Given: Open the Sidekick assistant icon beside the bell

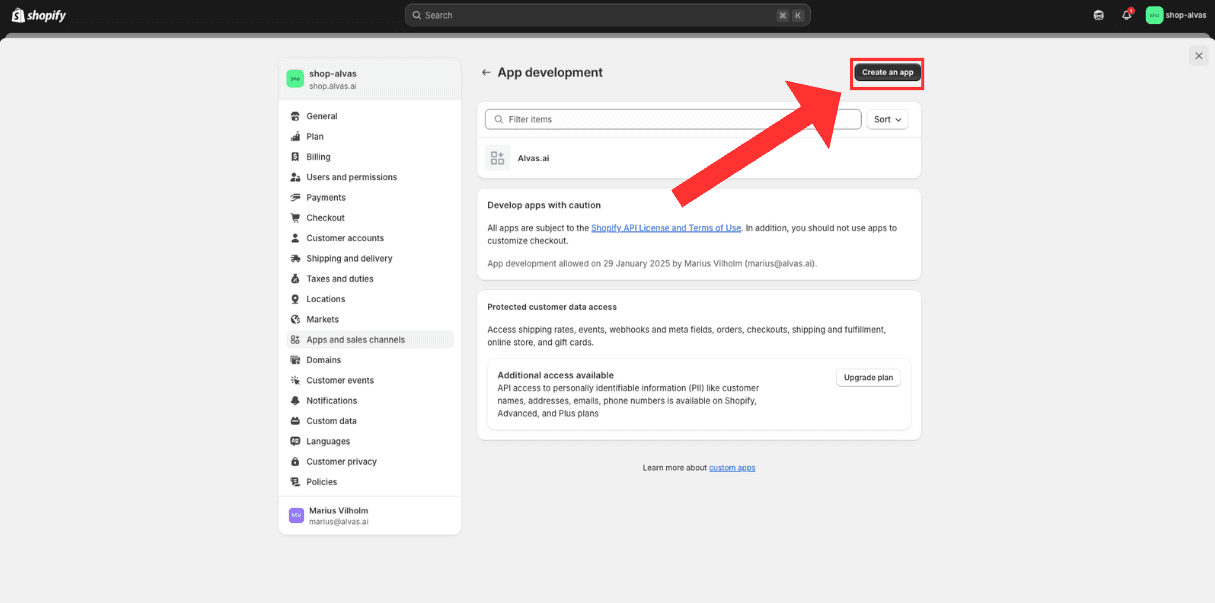Looking at the screenshot, I should [x=1099, y=15].
